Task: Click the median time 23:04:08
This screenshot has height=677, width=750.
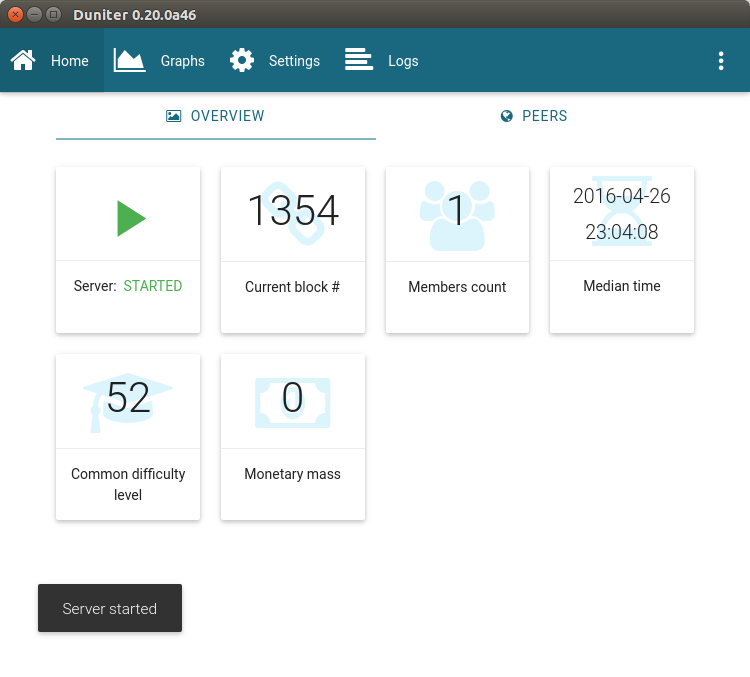Action: [622, 232]
